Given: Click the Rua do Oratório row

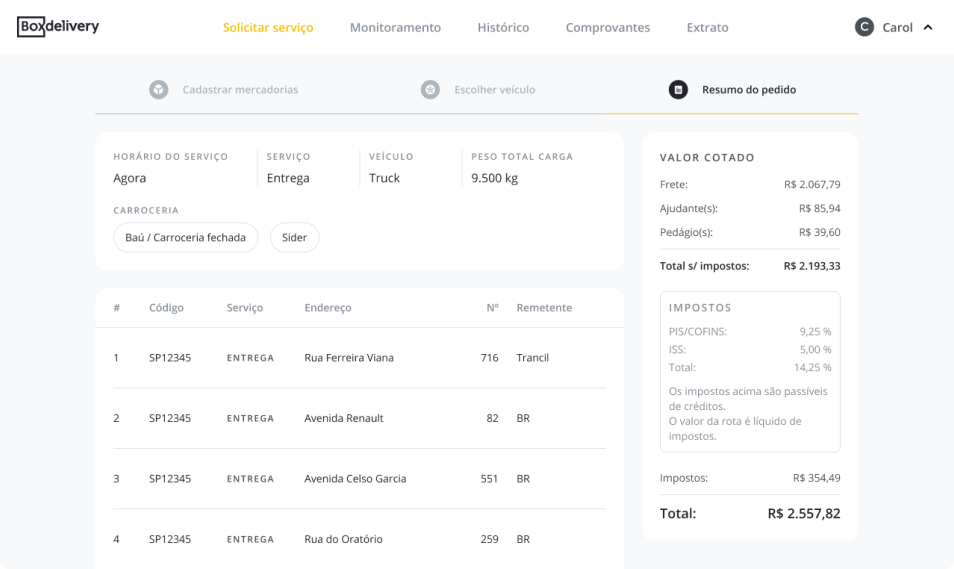Looking at the screenshot, I should (x=343, y=539).
